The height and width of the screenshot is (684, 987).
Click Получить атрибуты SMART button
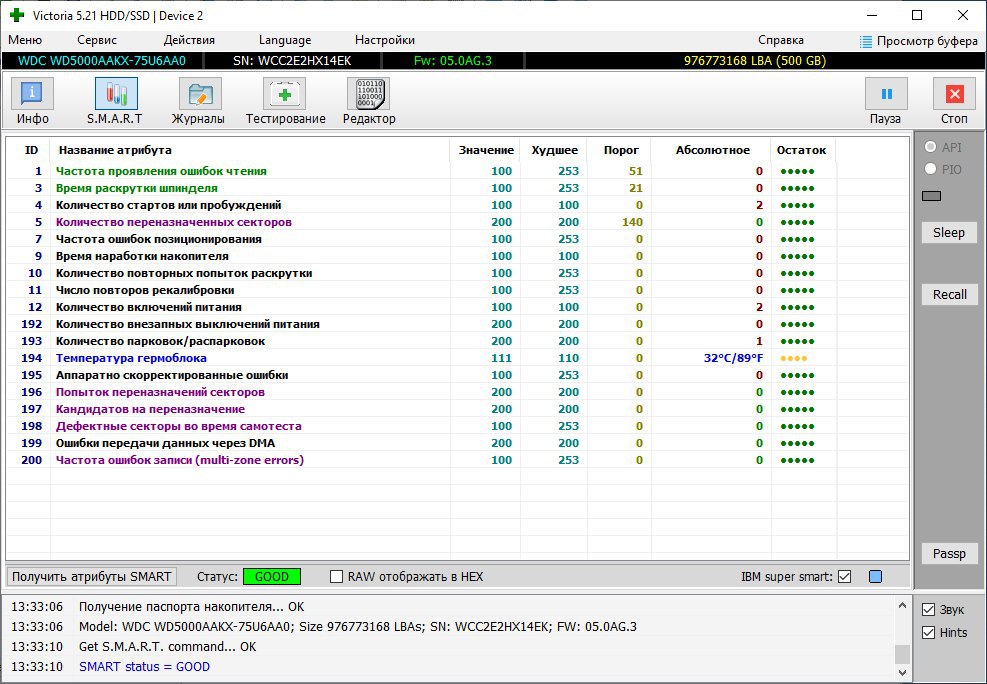point(92,576)
